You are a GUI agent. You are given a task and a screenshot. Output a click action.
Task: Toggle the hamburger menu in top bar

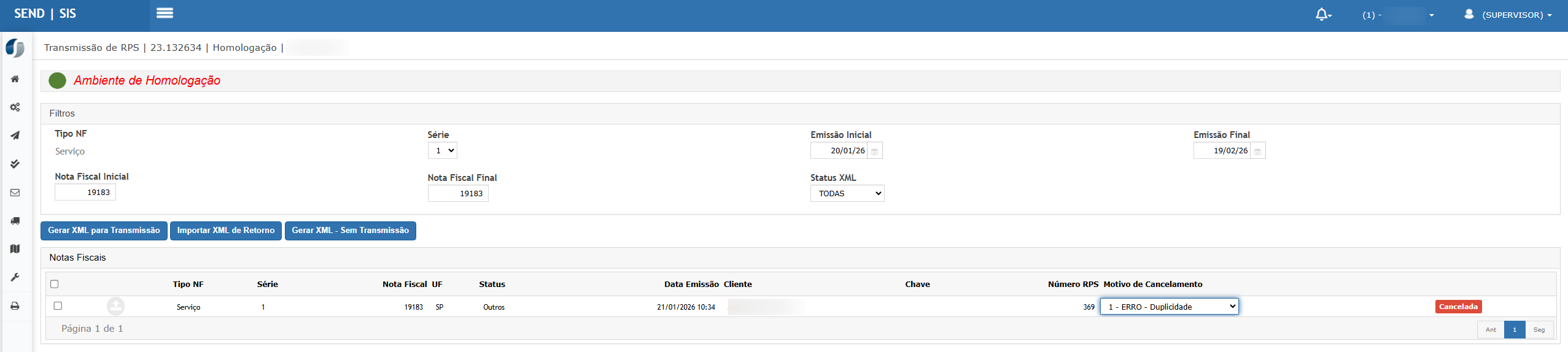pyautogui.click(x=165, y=13)
